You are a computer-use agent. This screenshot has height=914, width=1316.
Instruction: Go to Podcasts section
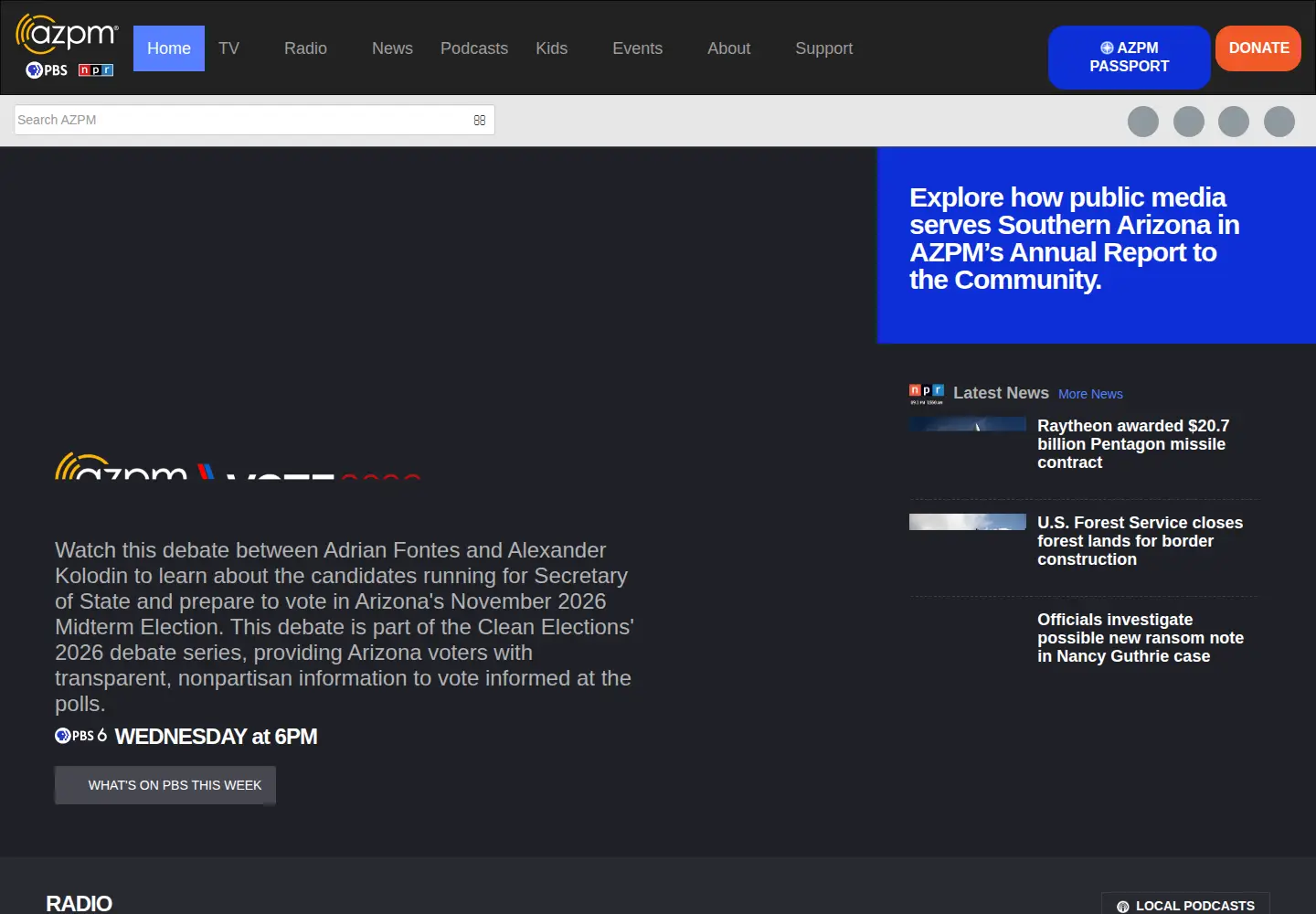click(x=474, y=48)
